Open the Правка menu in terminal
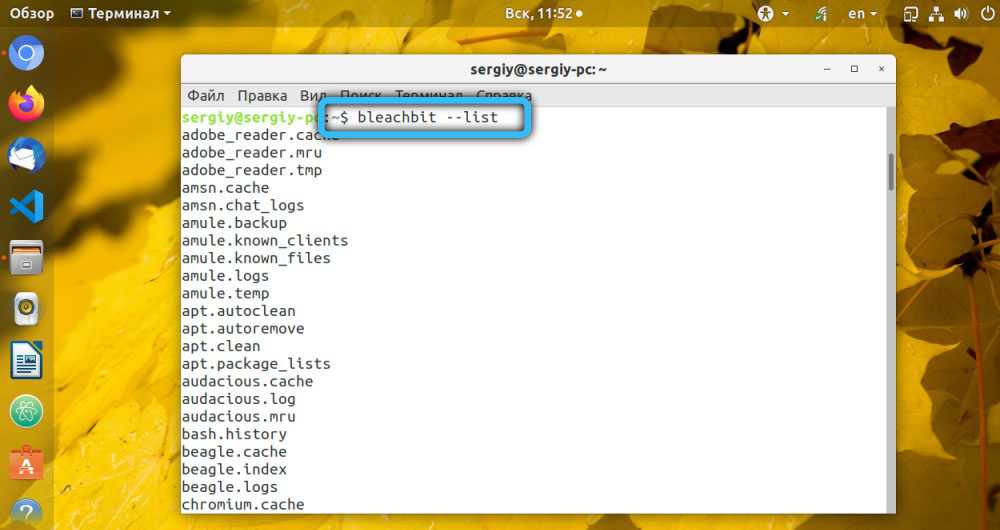Viewport: 1000px width, 530px height. click(x=262, y=96)
